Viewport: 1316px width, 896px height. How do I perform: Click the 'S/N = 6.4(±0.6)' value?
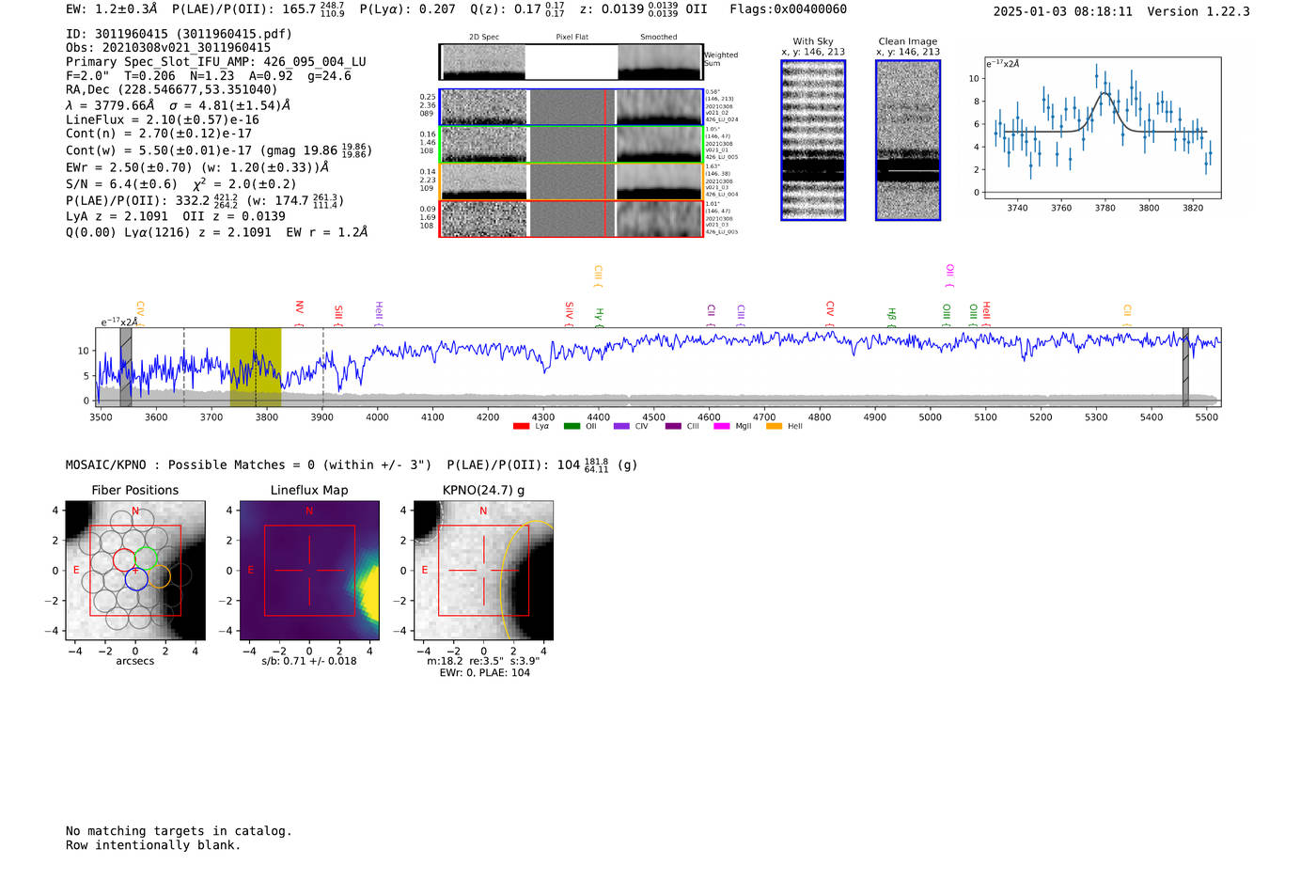tap(121, 184)
